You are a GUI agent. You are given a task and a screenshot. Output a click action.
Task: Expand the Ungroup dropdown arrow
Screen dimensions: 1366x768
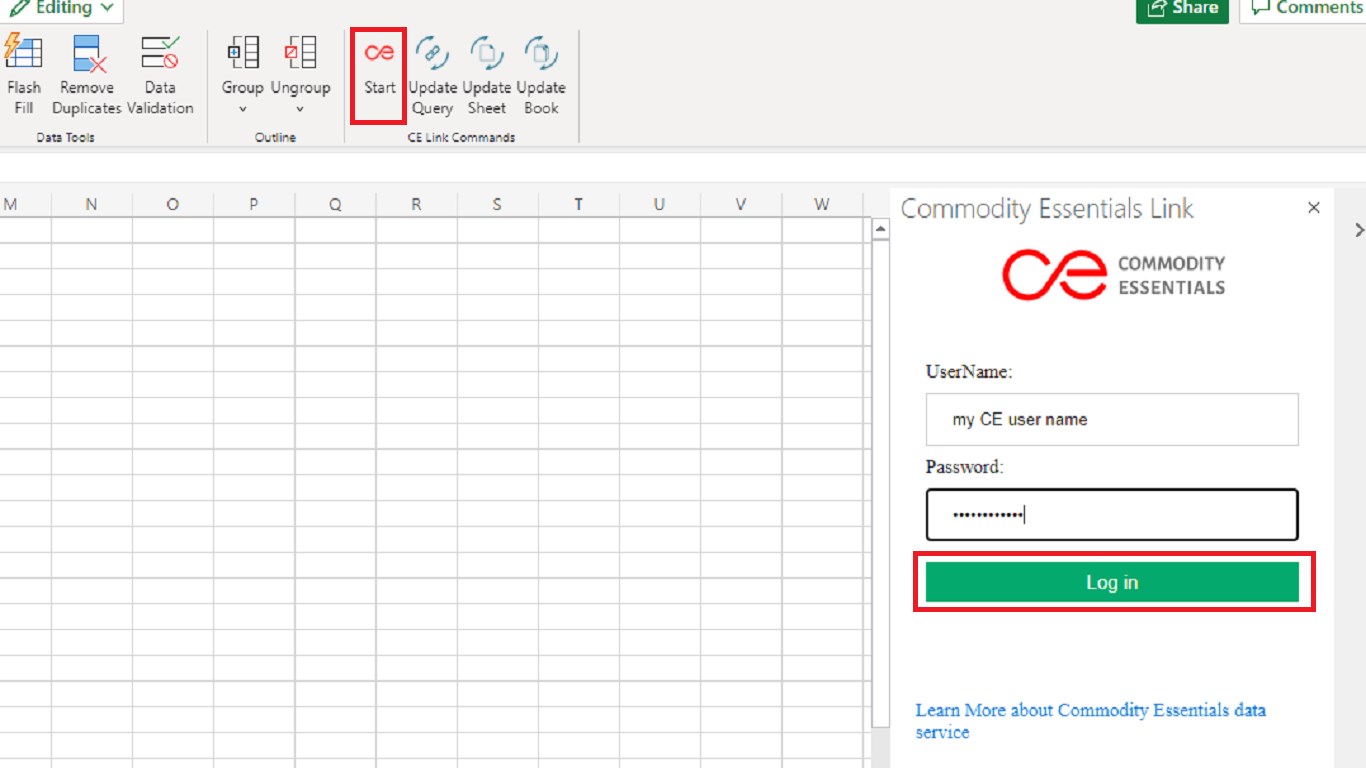pos(300,109)
